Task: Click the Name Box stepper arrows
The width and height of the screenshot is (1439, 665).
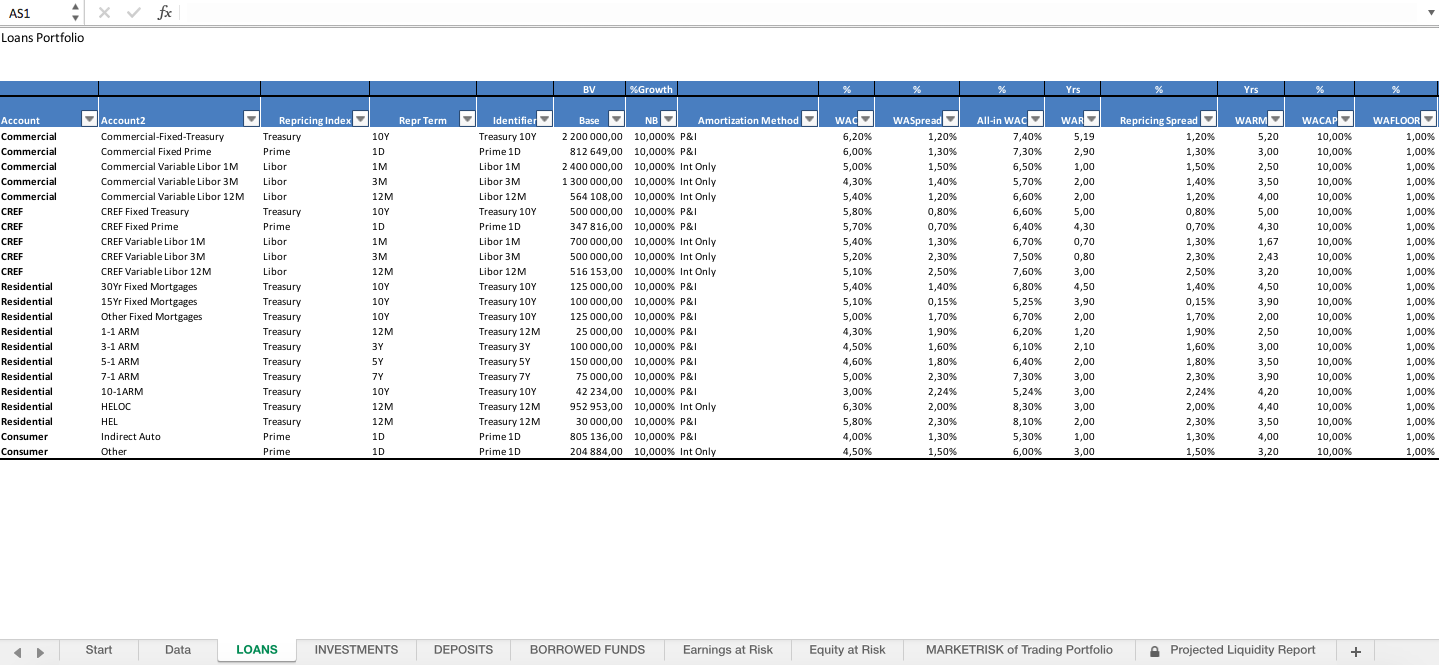Action: pyautogui.click(x=74, y=13)
